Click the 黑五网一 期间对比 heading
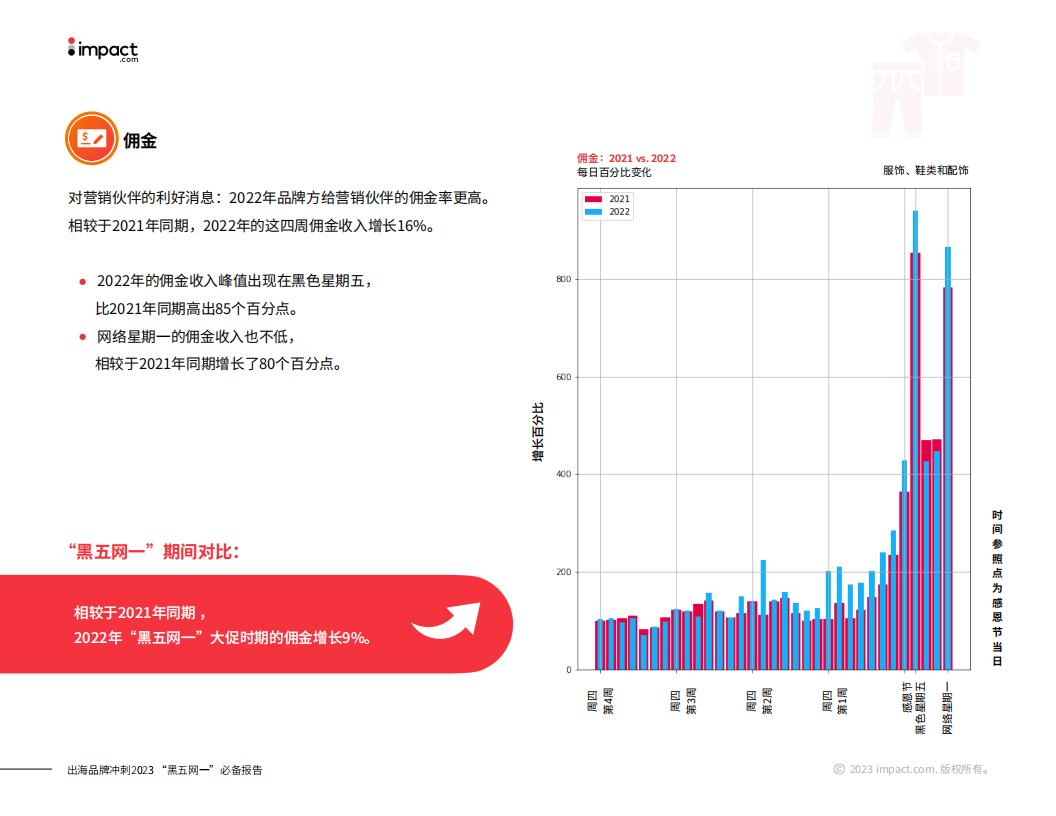 (154, 552)
